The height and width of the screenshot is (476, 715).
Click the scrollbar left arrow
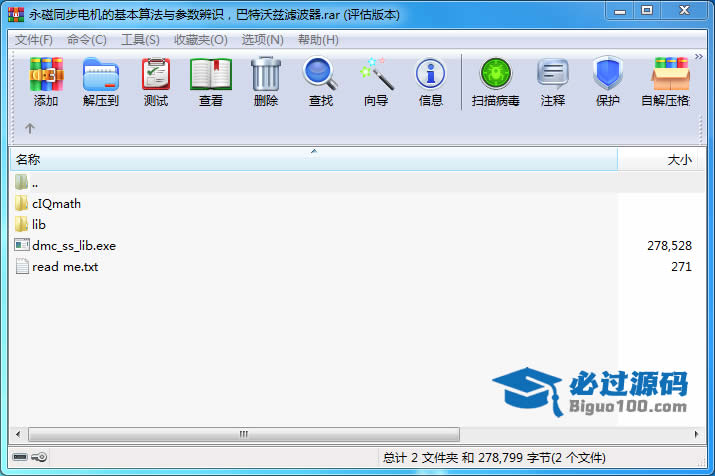18,434
